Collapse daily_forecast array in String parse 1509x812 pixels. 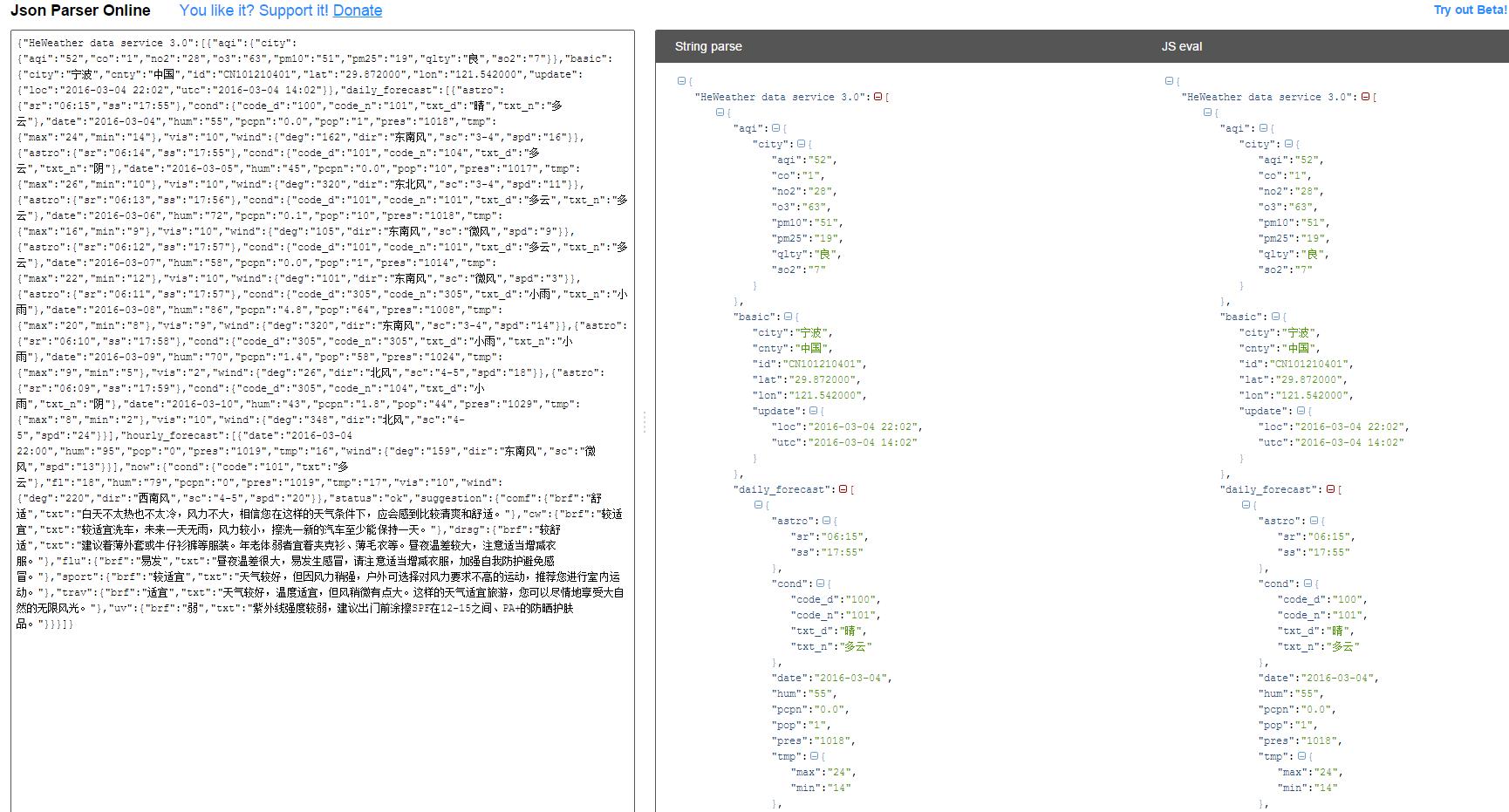843,489
